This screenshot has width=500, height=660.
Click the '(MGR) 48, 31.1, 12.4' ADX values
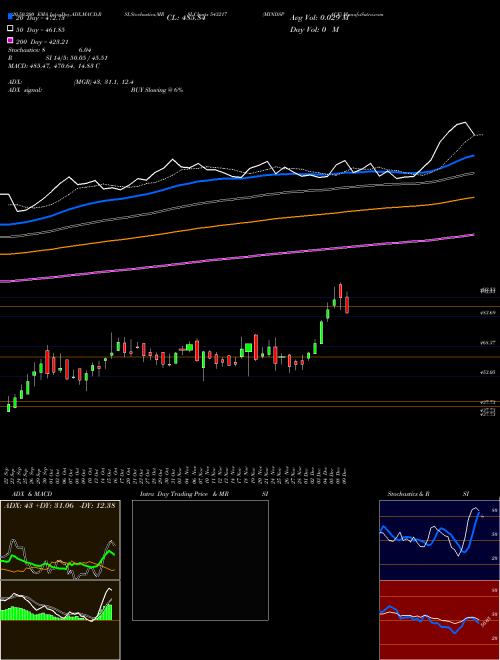[104, 82]
